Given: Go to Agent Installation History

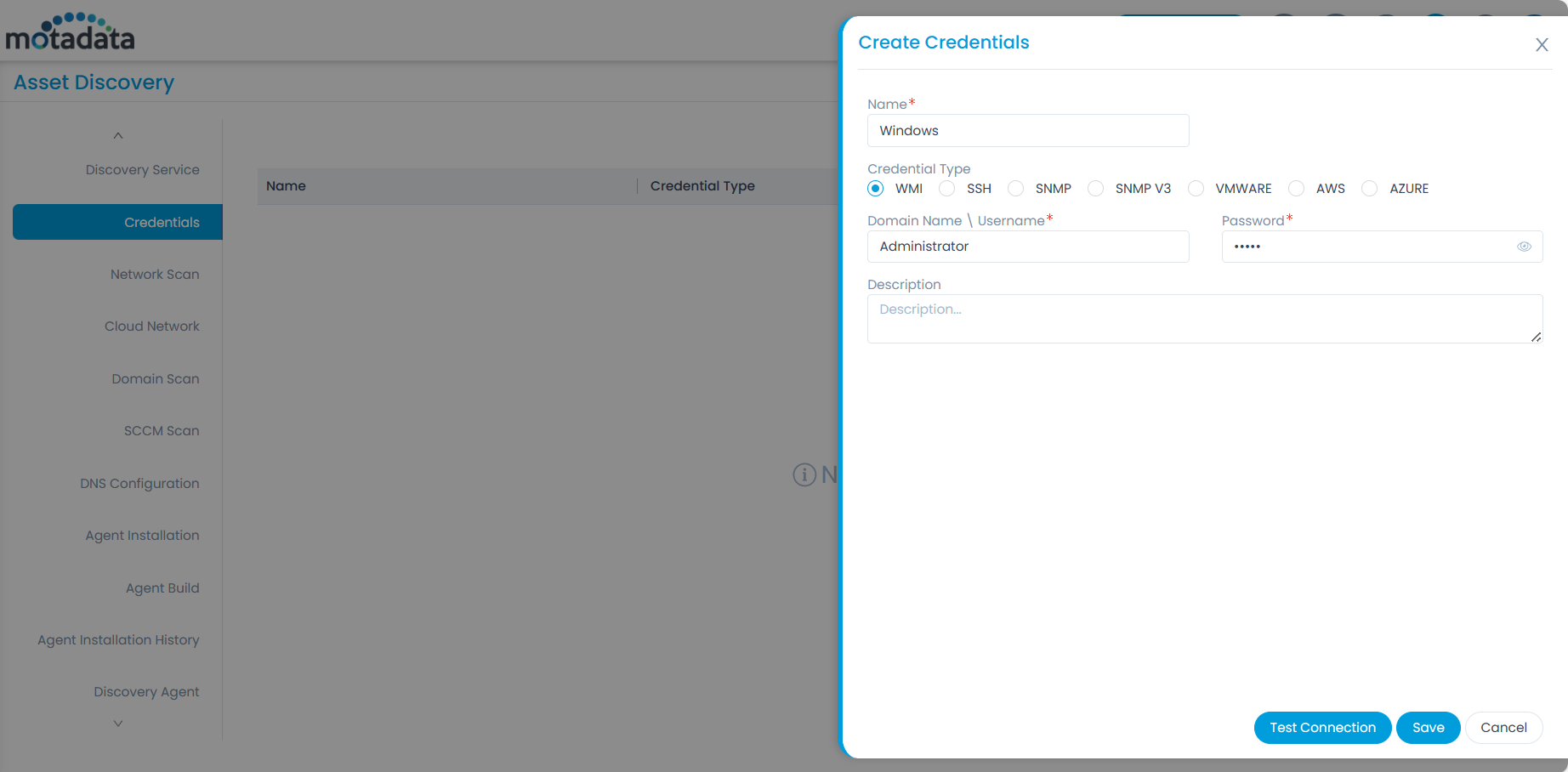Looking at the screenshot, I should tap(118, 640).
